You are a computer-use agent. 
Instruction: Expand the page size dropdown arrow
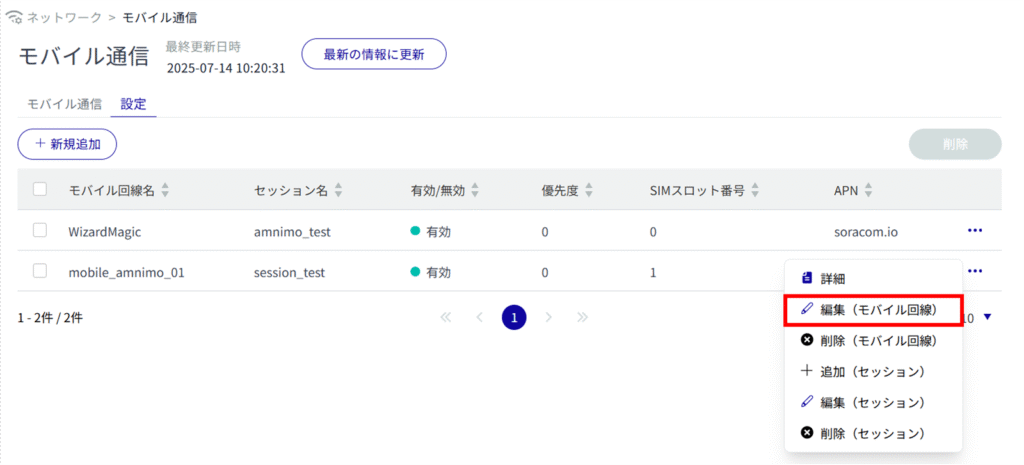[988, 318]
